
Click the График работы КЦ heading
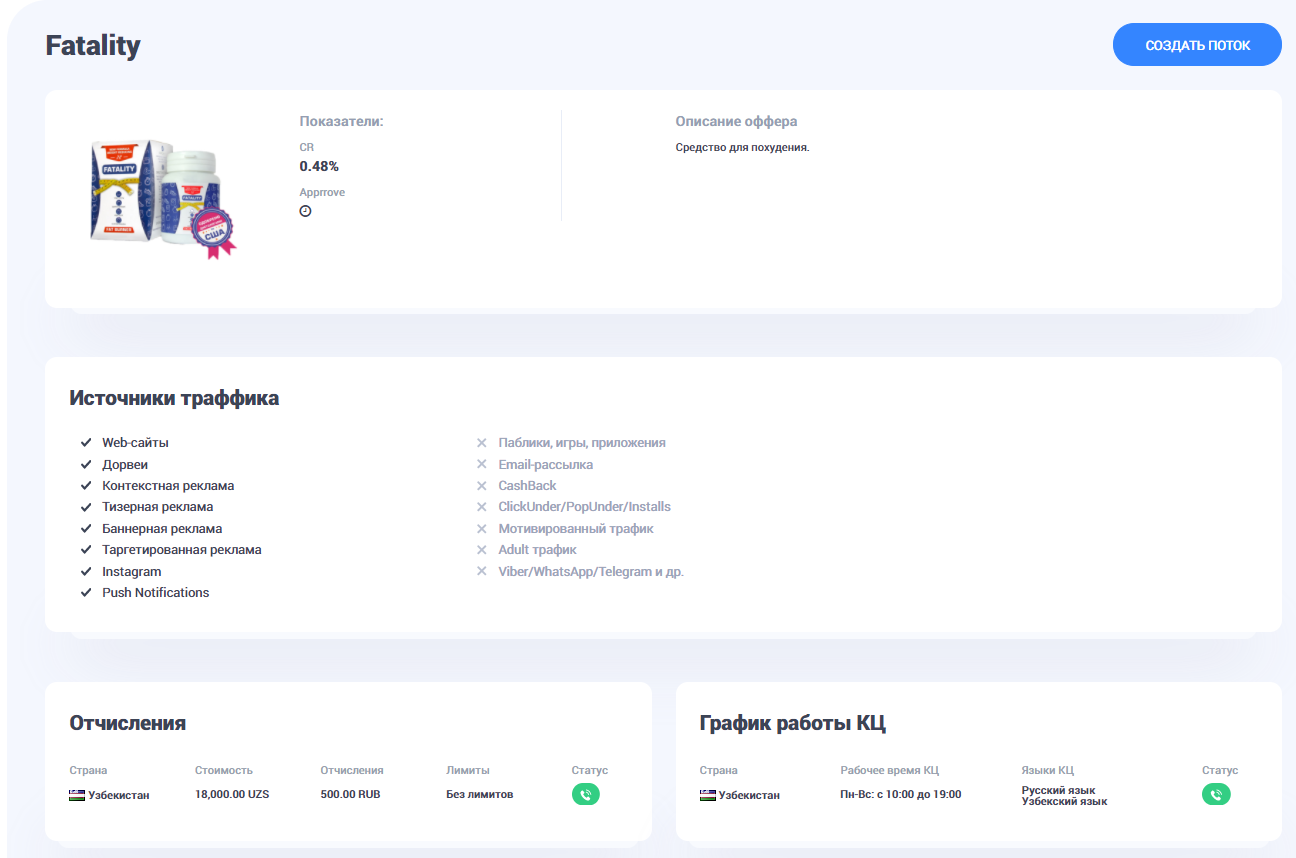click(x=793, y=723)
